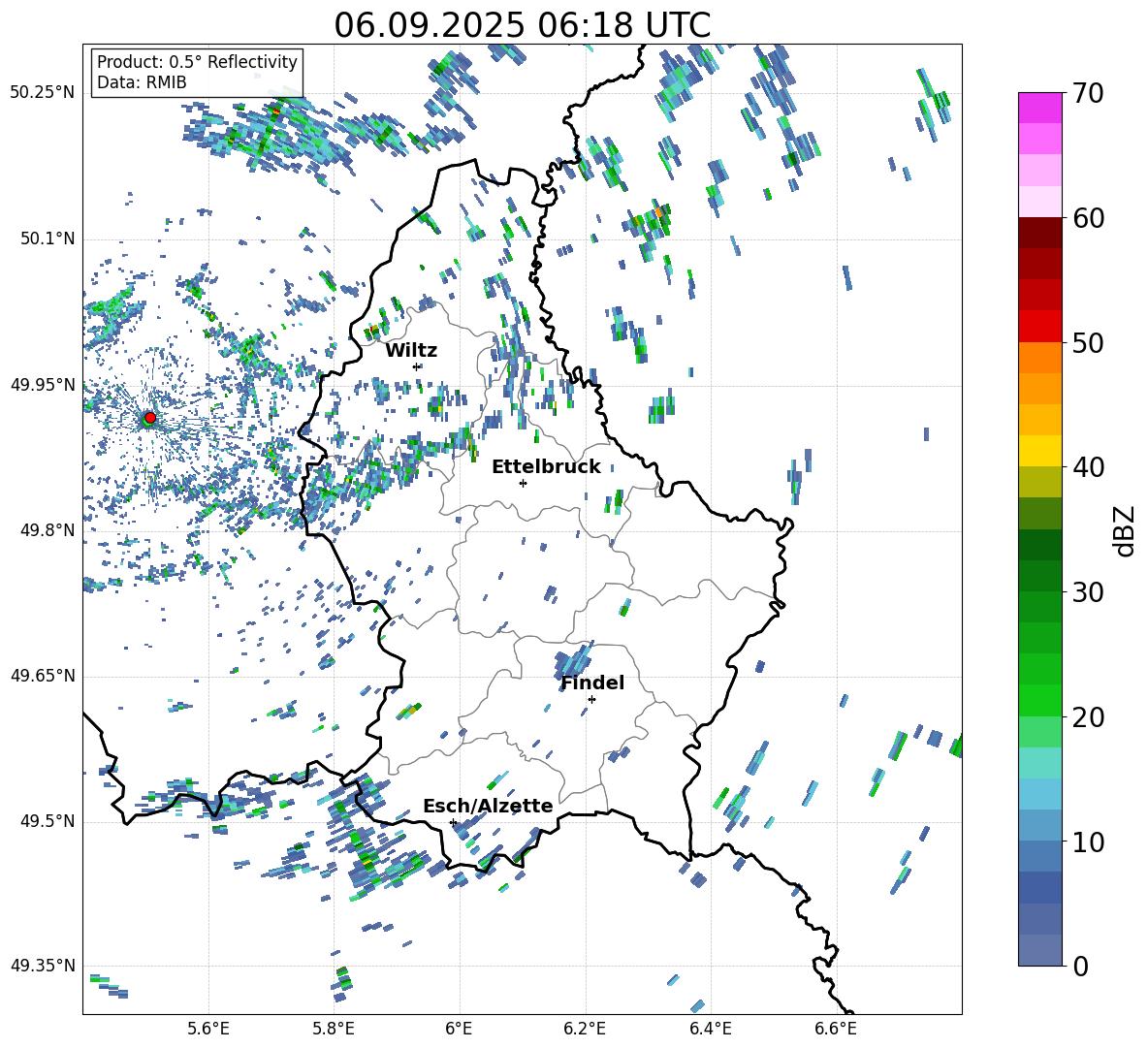Click the 70 tick on the colorbar

point(1089,93)
